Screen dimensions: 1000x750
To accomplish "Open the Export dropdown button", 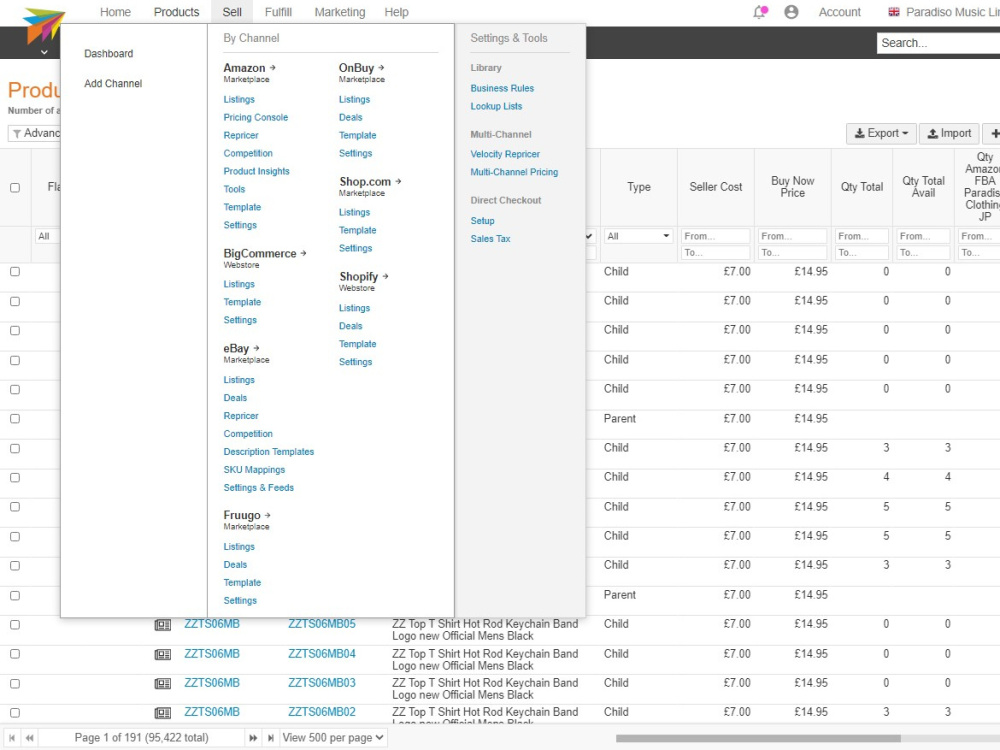I will pyautogui.click(x=881, y=133).
